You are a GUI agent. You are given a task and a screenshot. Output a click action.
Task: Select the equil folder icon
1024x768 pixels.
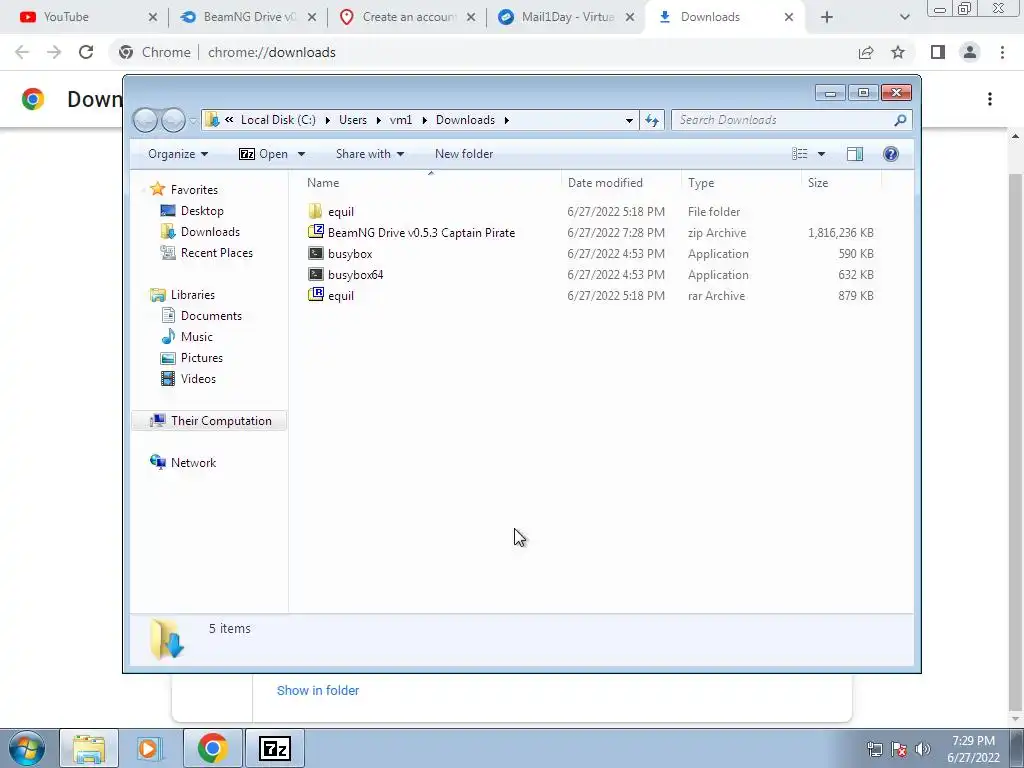coord(315,212)
